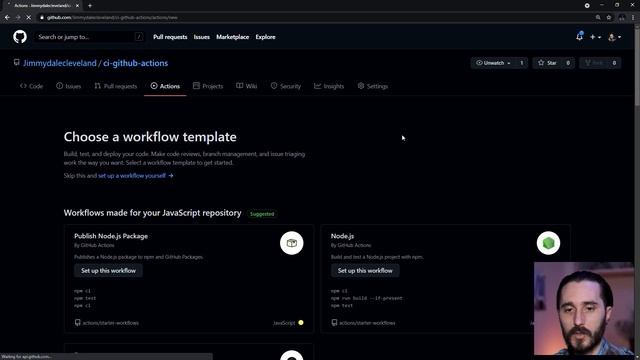Screen dimensions: 640x360
Task: Open Explore in the top navigation
Action: 265,37
